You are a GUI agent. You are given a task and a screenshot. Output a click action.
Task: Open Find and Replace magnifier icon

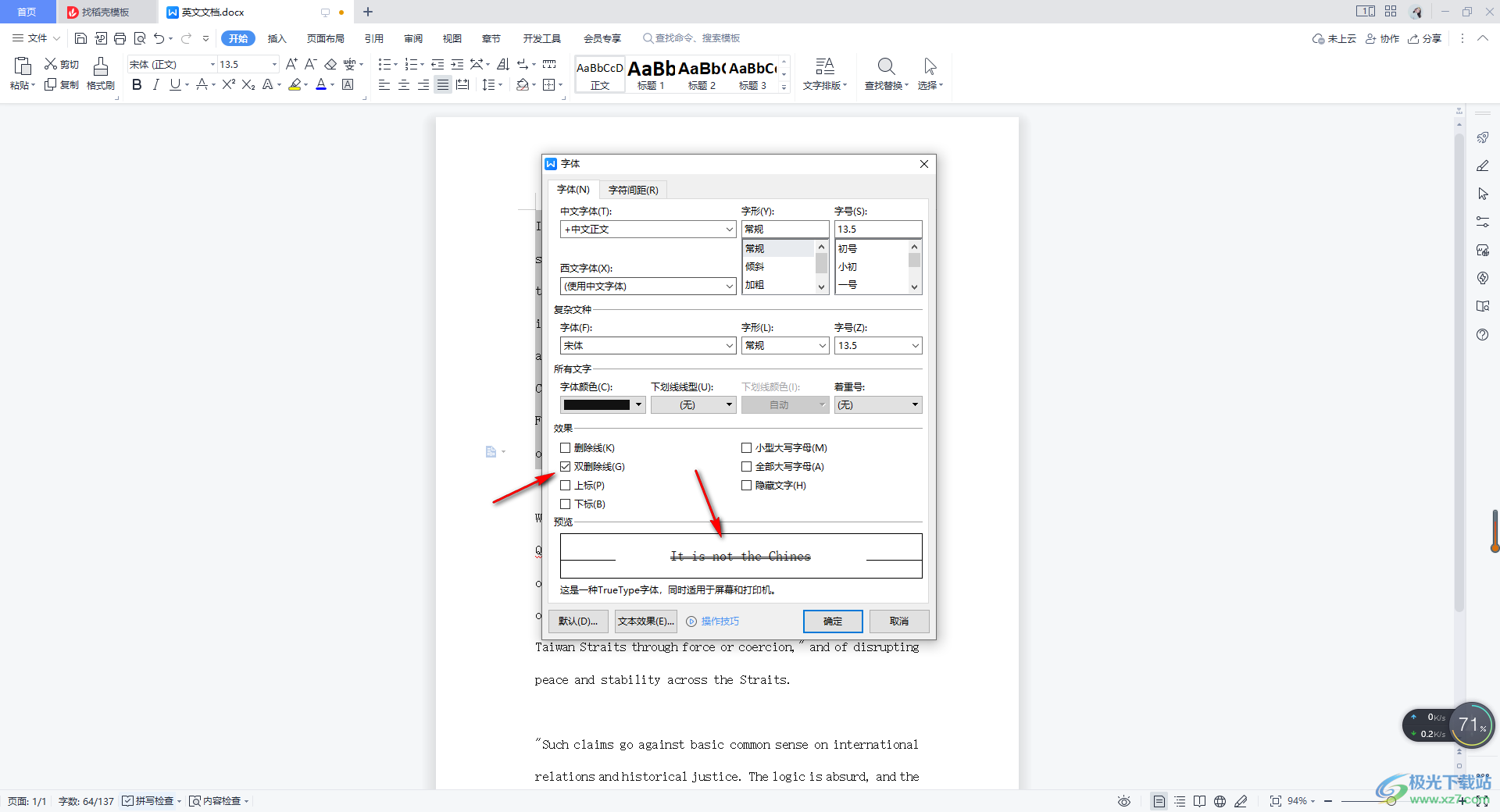click(886, 66)
